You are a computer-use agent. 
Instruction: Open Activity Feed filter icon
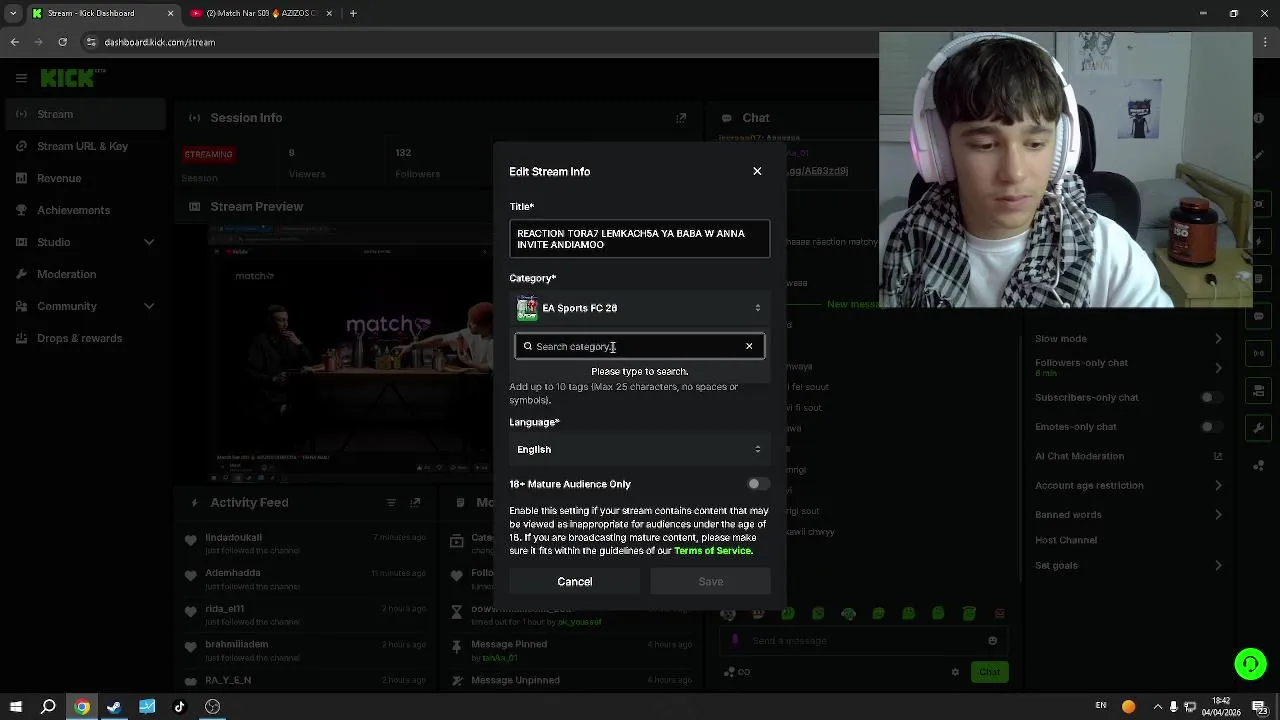(x=392, y=503)
